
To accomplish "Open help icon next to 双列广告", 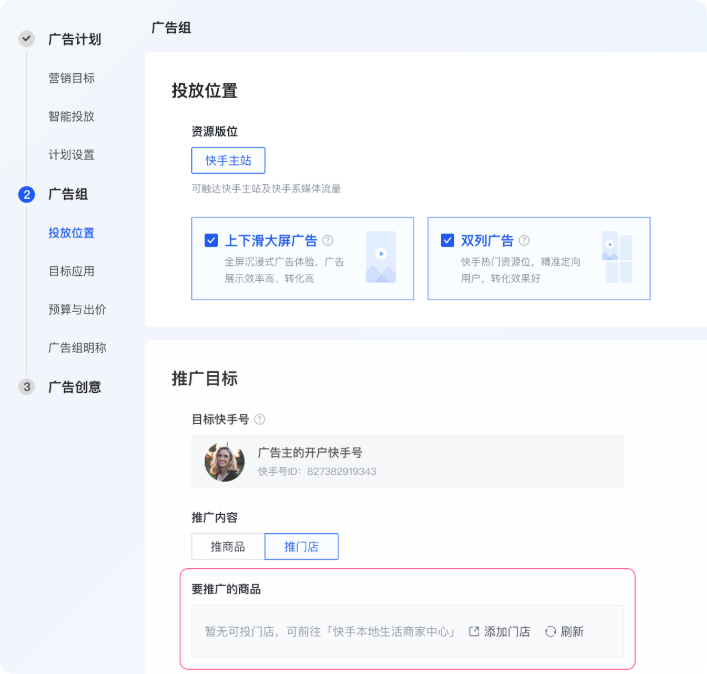I will pos(524,241).
